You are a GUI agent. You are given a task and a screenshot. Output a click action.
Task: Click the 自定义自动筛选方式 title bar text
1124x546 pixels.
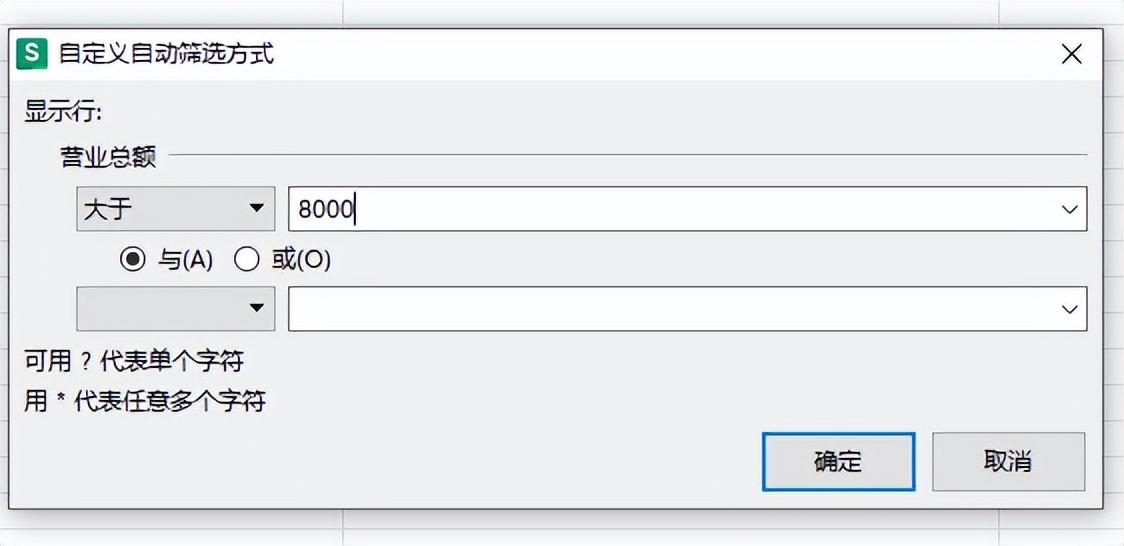166,54
